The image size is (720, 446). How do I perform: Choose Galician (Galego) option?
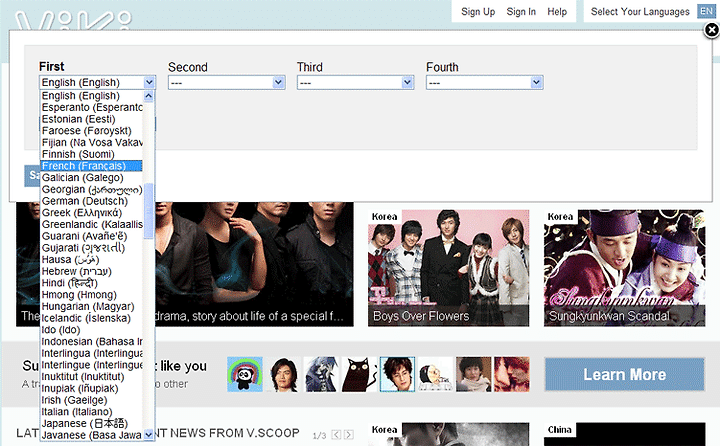point(92,178)
